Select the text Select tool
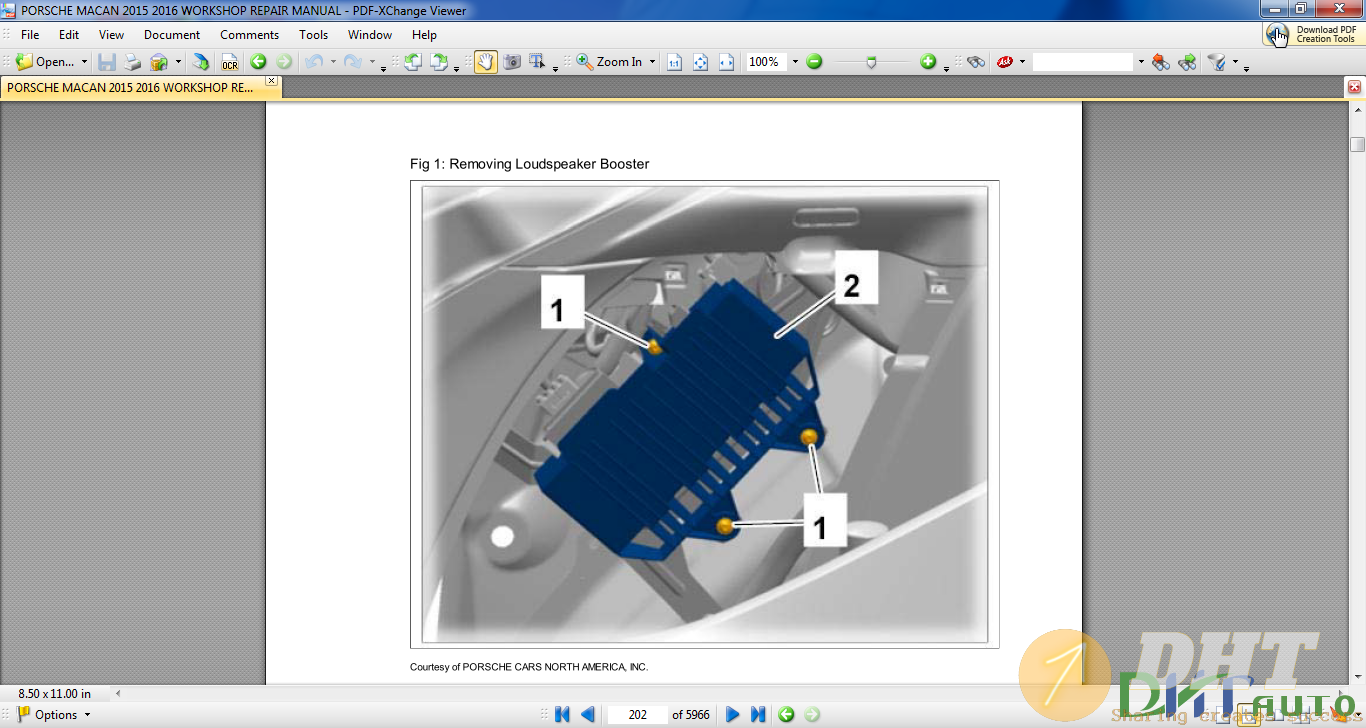The image size is (1366, 728). pos(537,62)
